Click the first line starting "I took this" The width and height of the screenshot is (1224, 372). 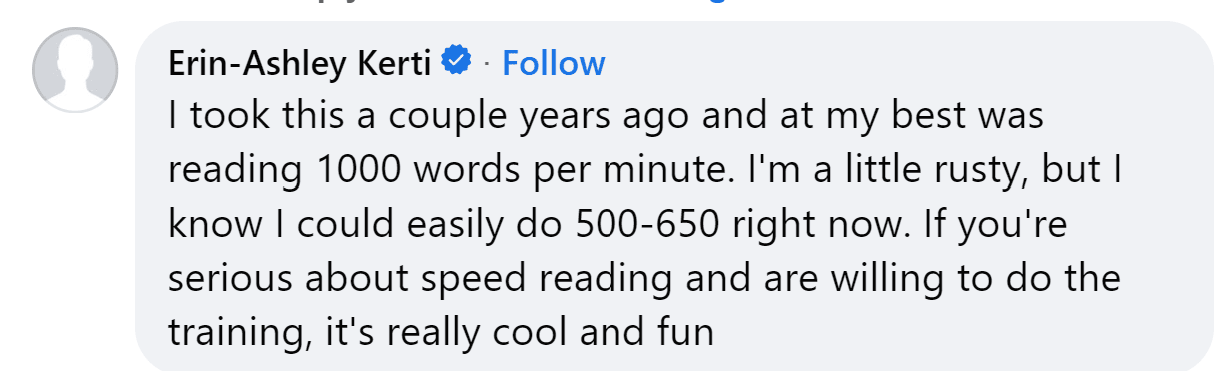(x=606, y=117)
